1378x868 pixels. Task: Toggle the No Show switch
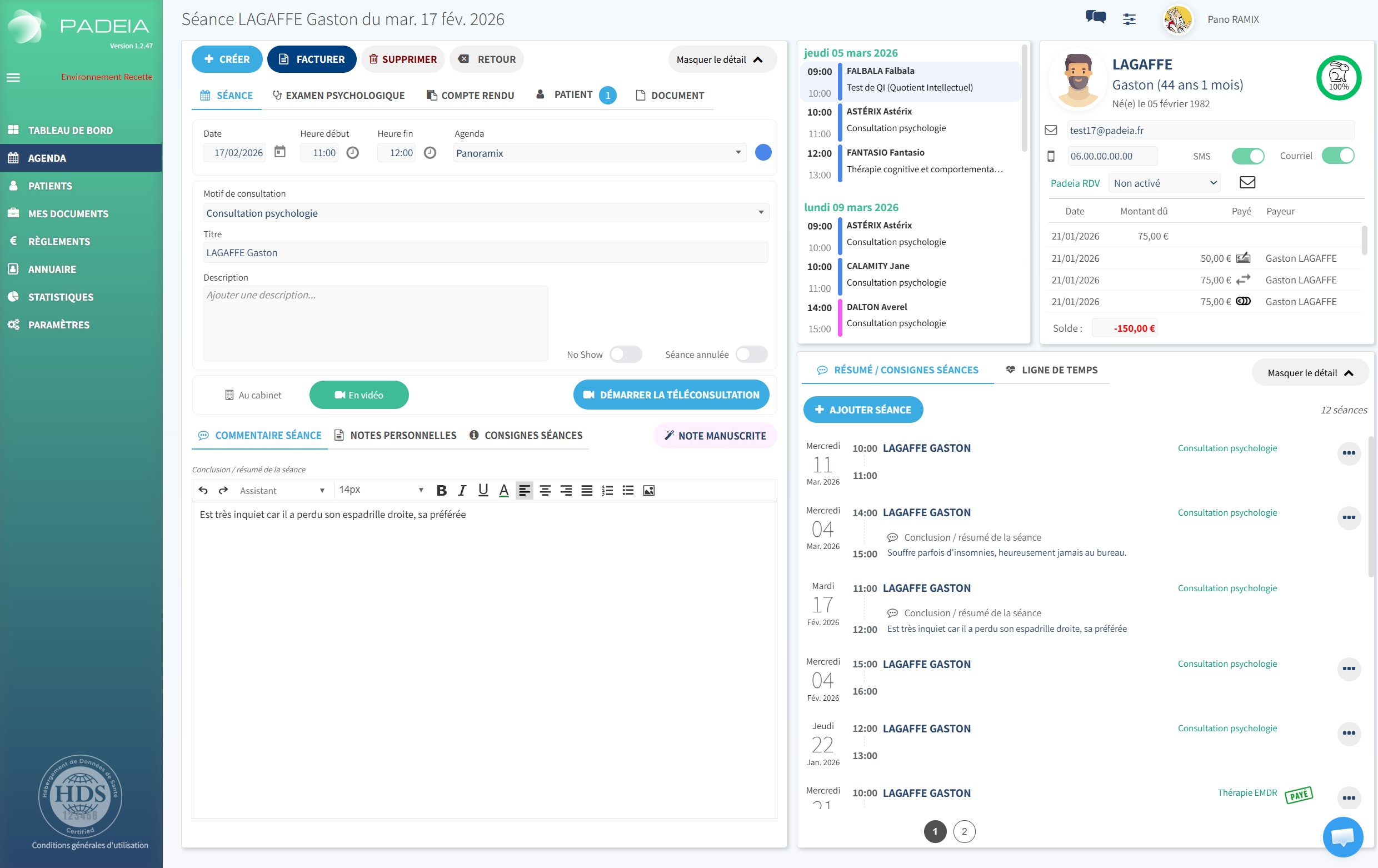[626, 354]
